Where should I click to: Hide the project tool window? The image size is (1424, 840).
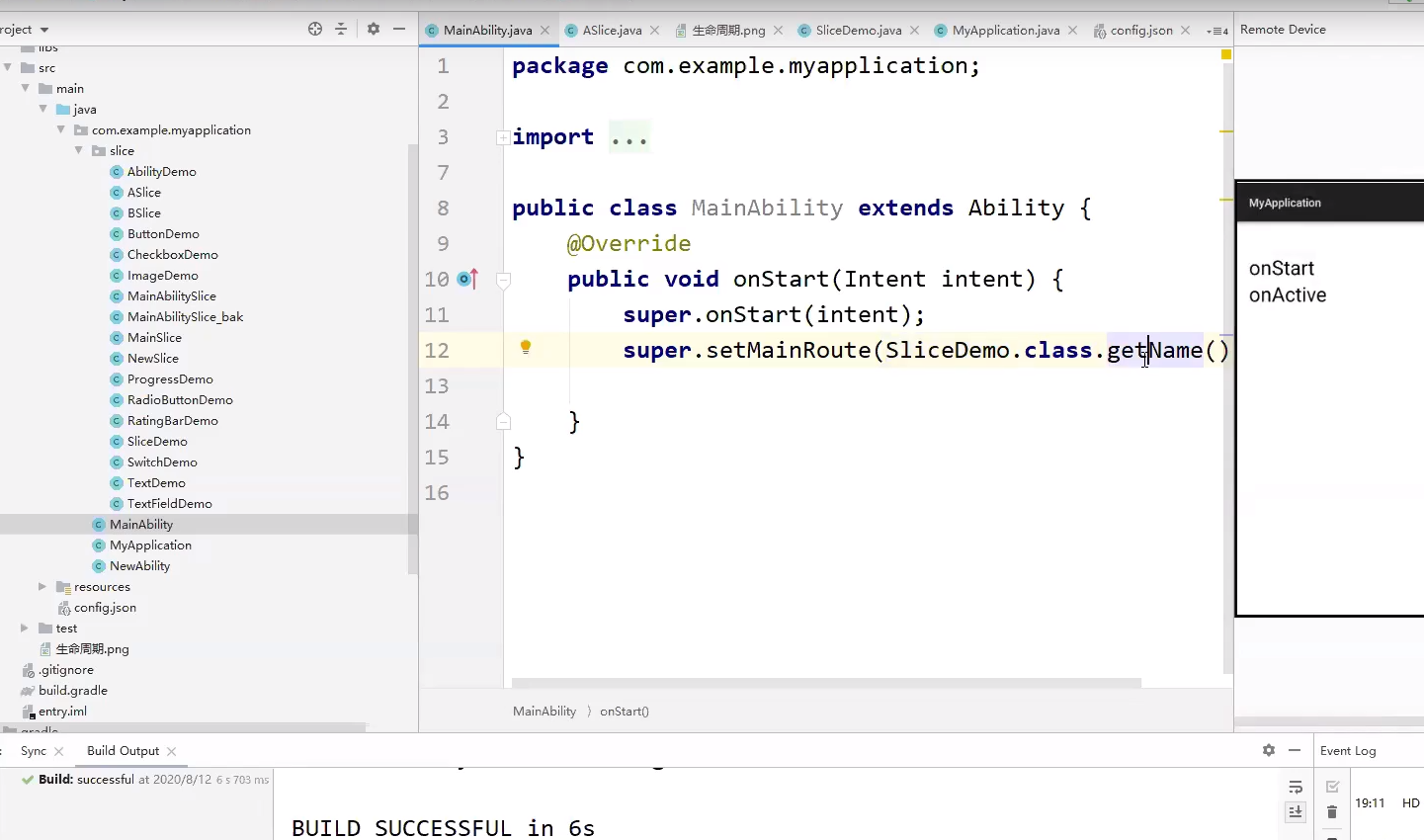tap(399, 29)
